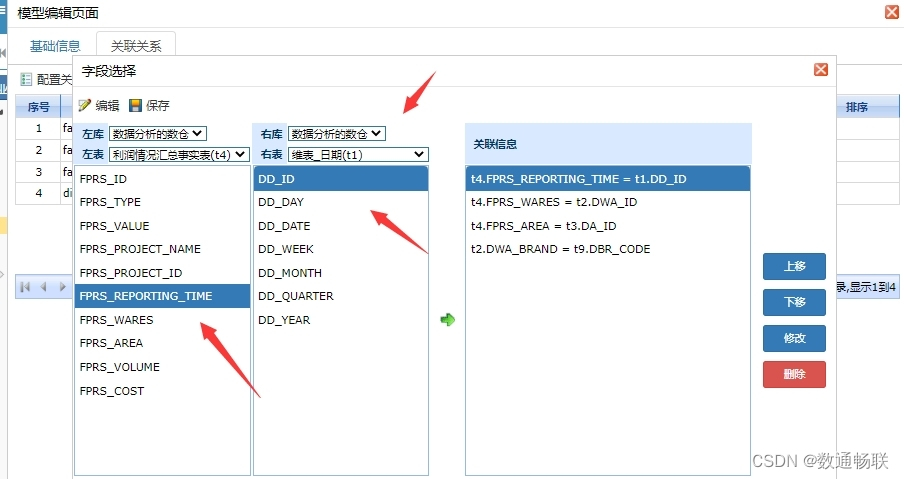Screen dimensions: 904x479
Task: Select FPRS_PROJECT_ID field
Action: click(x=163, y=273)
